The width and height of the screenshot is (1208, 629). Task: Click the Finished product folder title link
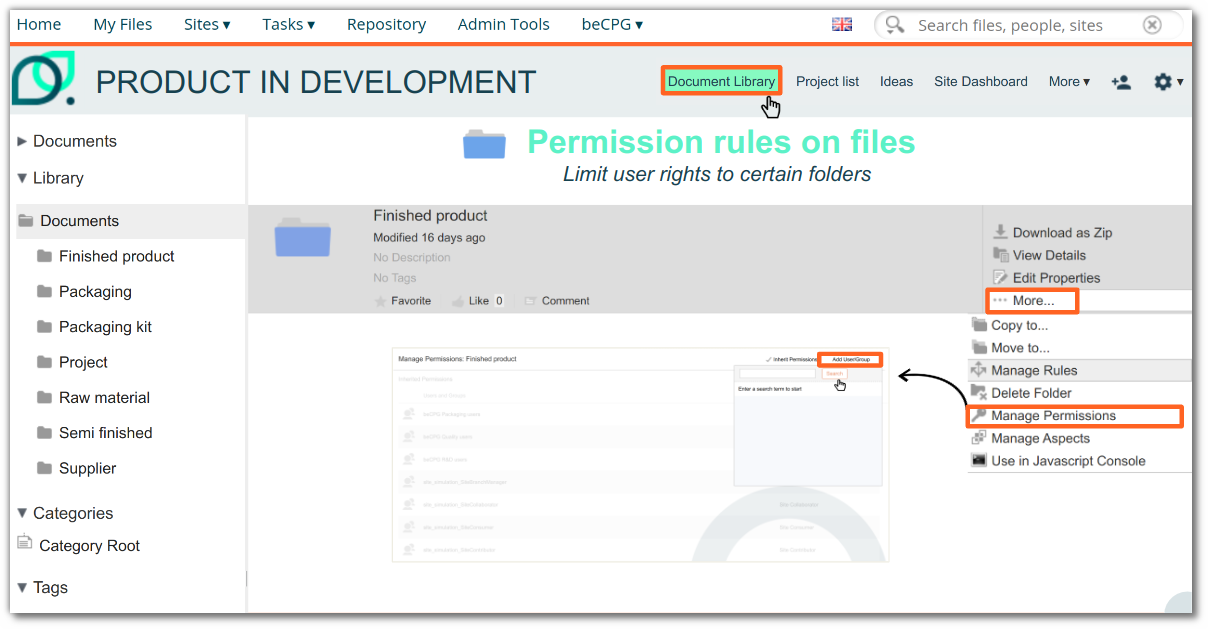tap(430, 215)
